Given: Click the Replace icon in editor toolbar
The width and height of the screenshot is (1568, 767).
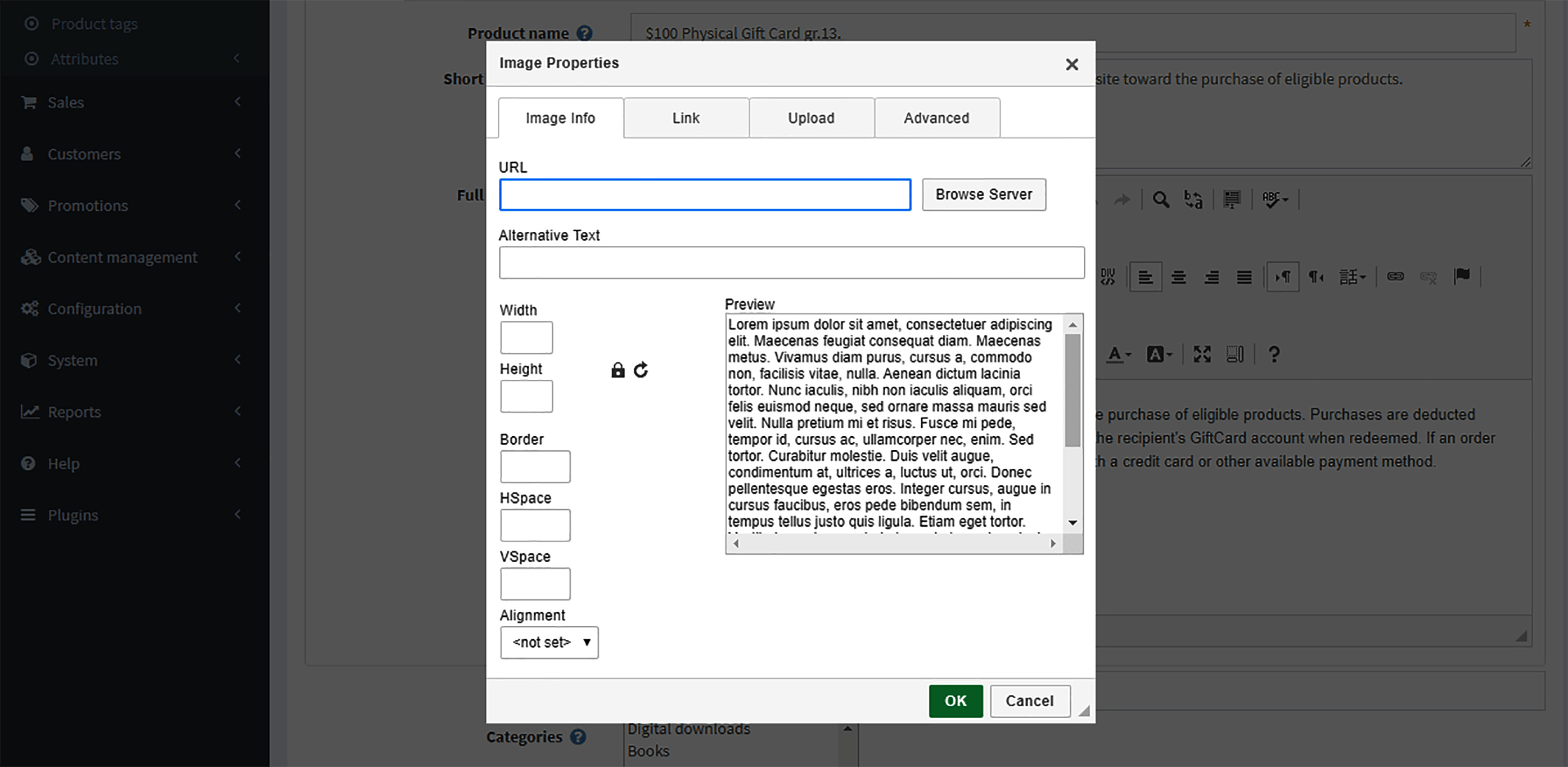Looking at the screenshot, I should (1193, 199).
